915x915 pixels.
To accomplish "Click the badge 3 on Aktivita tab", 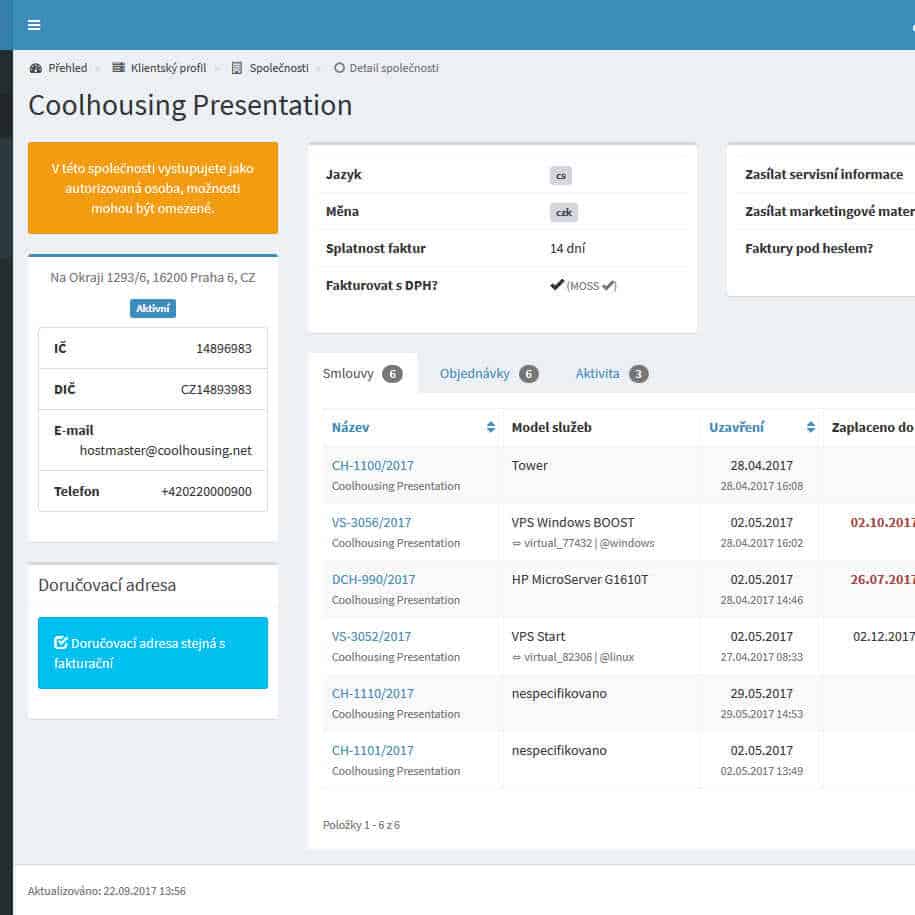I will (x=638, y=374).
